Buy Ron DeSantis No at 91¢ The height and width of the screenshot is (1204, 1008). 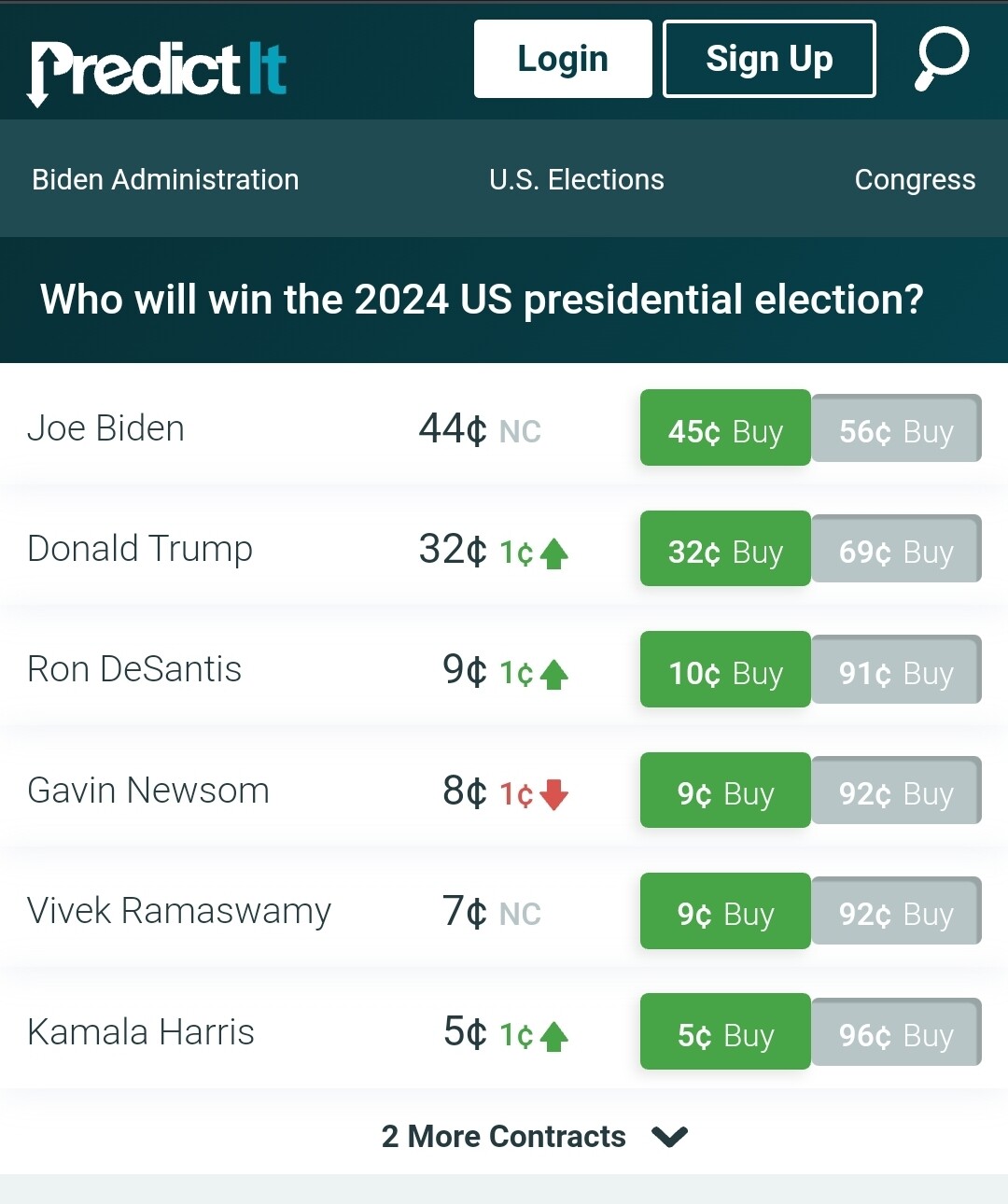pyautogui.click(x=896, y=669)
